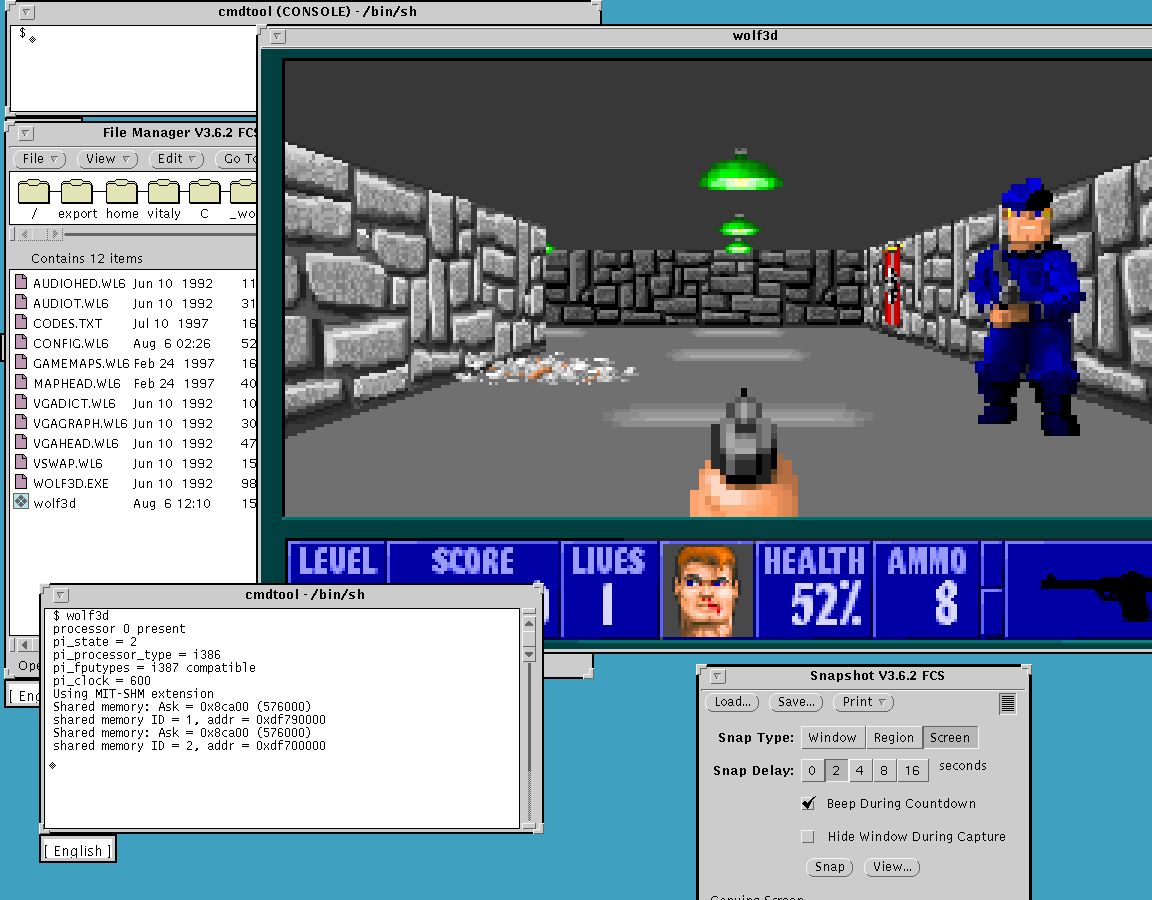Set Snap Type to Region
This screenshot has width=1152, height=900.
click(893, 738)
